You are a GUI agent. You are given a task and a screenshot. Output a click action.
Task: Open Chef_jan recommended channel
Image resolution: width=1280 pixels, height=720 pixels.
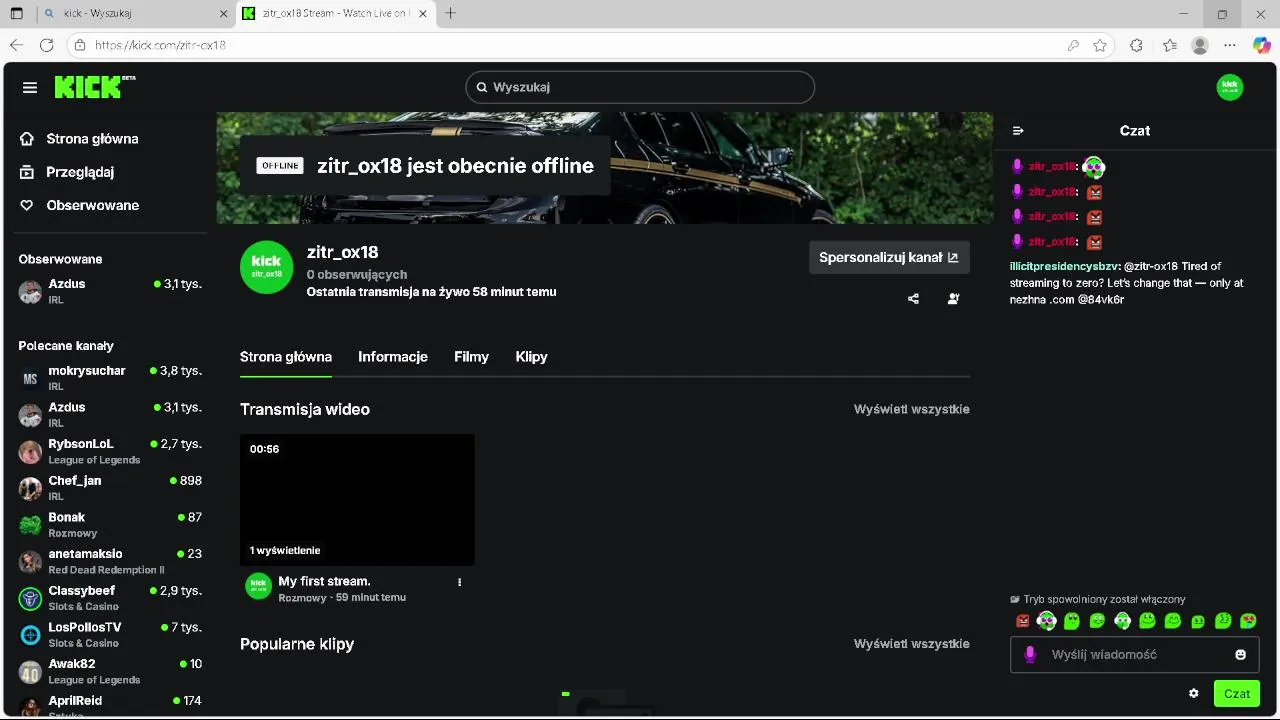click(x=110, y=488)
